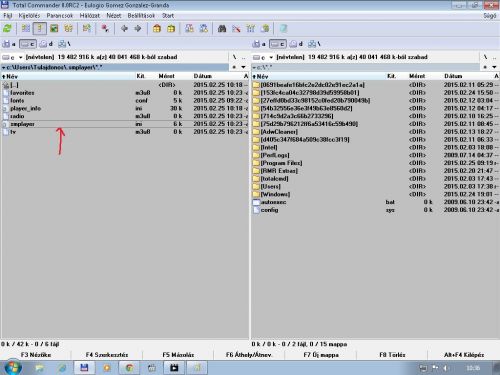Open left panel directory history arrow

pos(244,67)
